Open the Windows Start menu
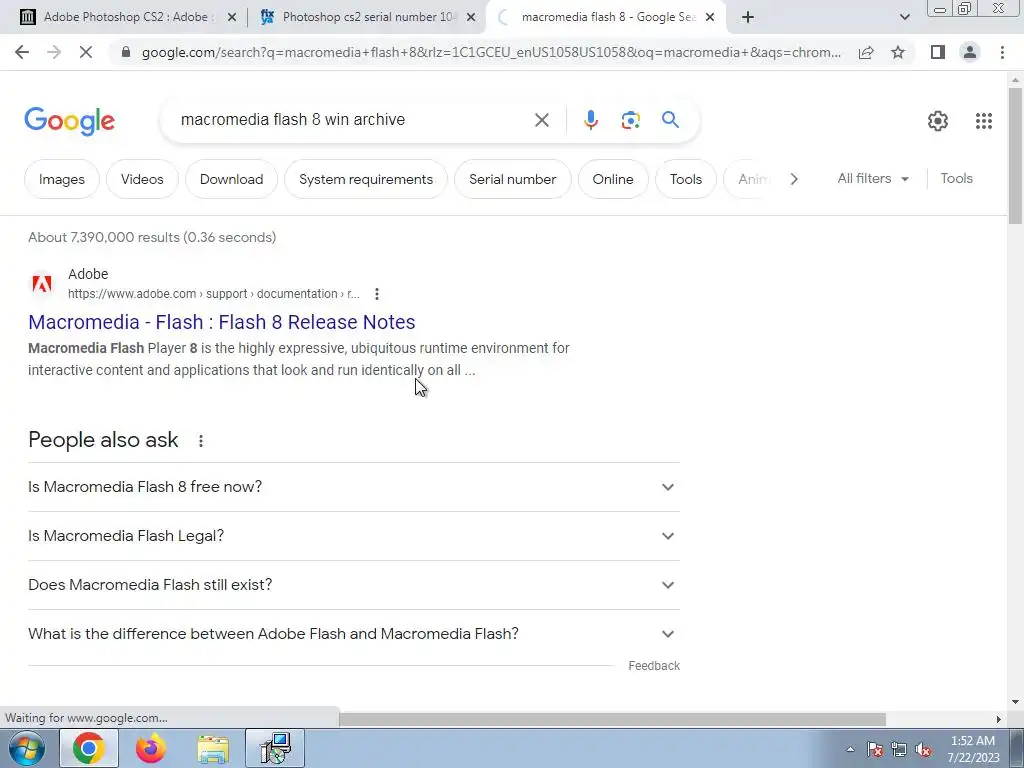This screenshot has width=1024, height=768. coord(27,748)
